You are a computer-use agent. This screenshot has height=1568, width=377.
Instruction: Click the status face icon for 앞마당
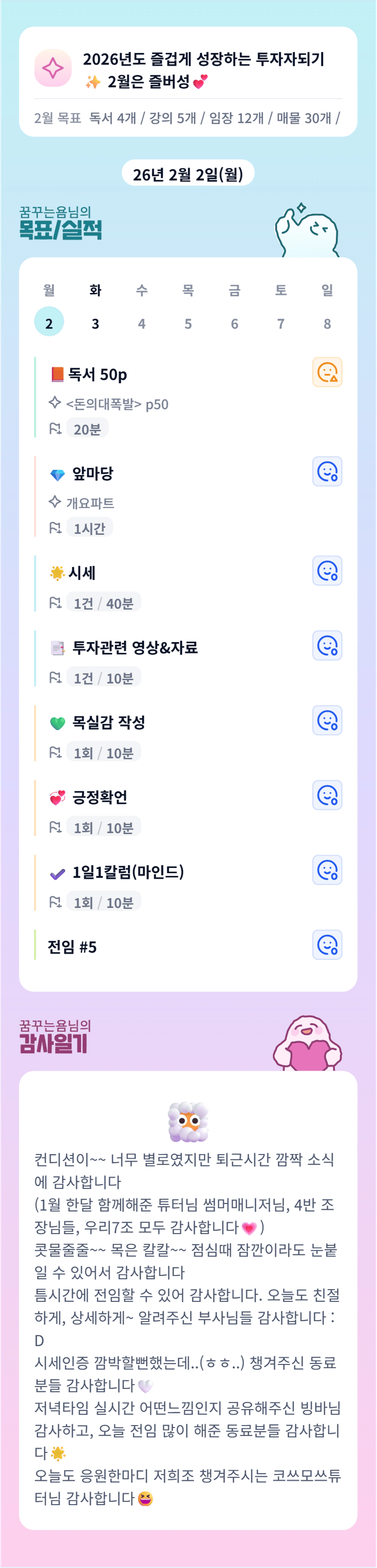point(327,472)
